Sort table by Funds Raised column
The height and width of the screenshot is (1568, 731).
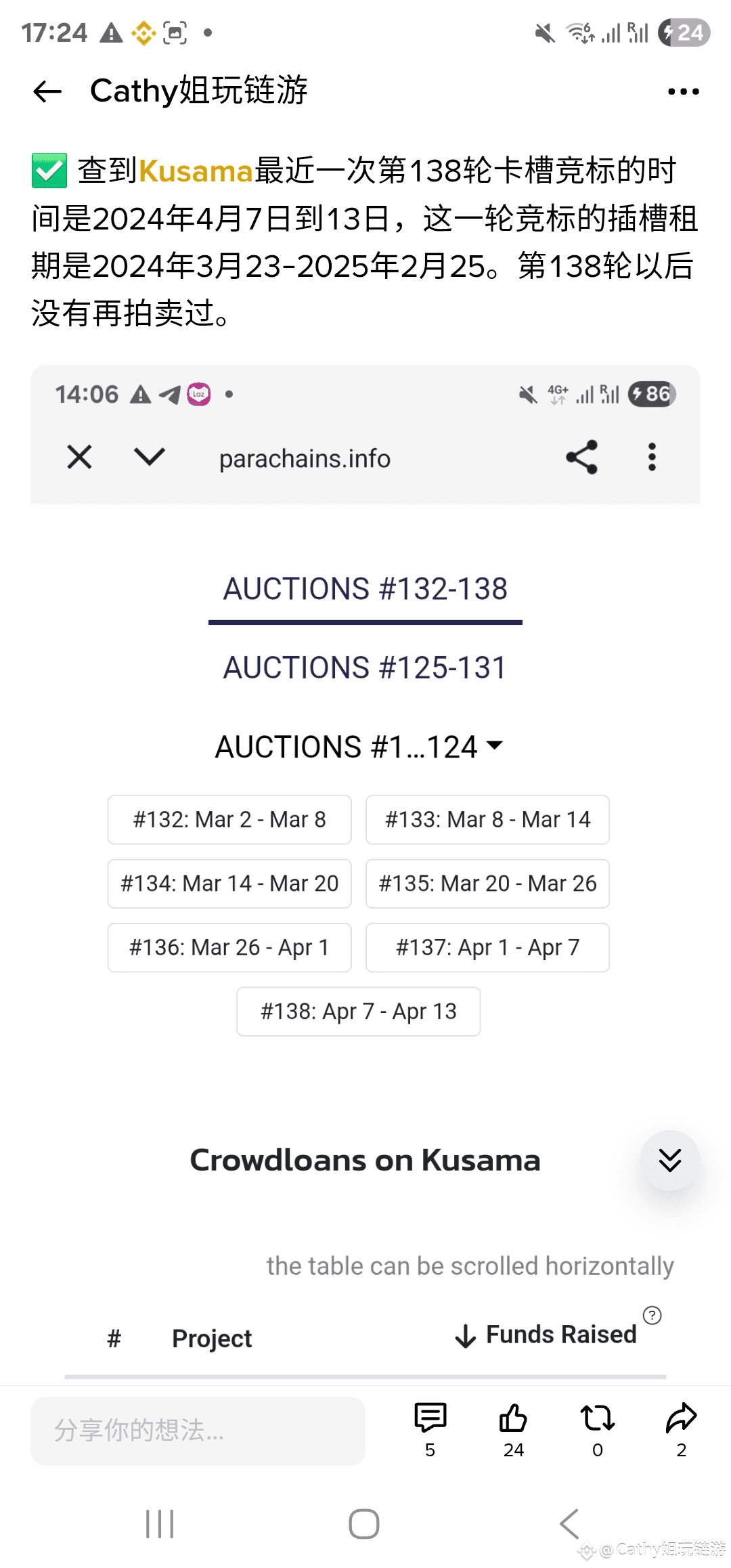pyautogui.click(x=547, y=1334)
